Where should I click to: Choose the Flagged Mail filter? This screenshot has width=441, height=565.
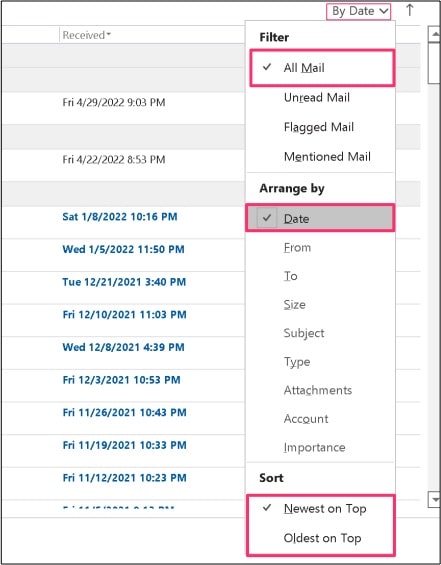(x=320, y=127)
